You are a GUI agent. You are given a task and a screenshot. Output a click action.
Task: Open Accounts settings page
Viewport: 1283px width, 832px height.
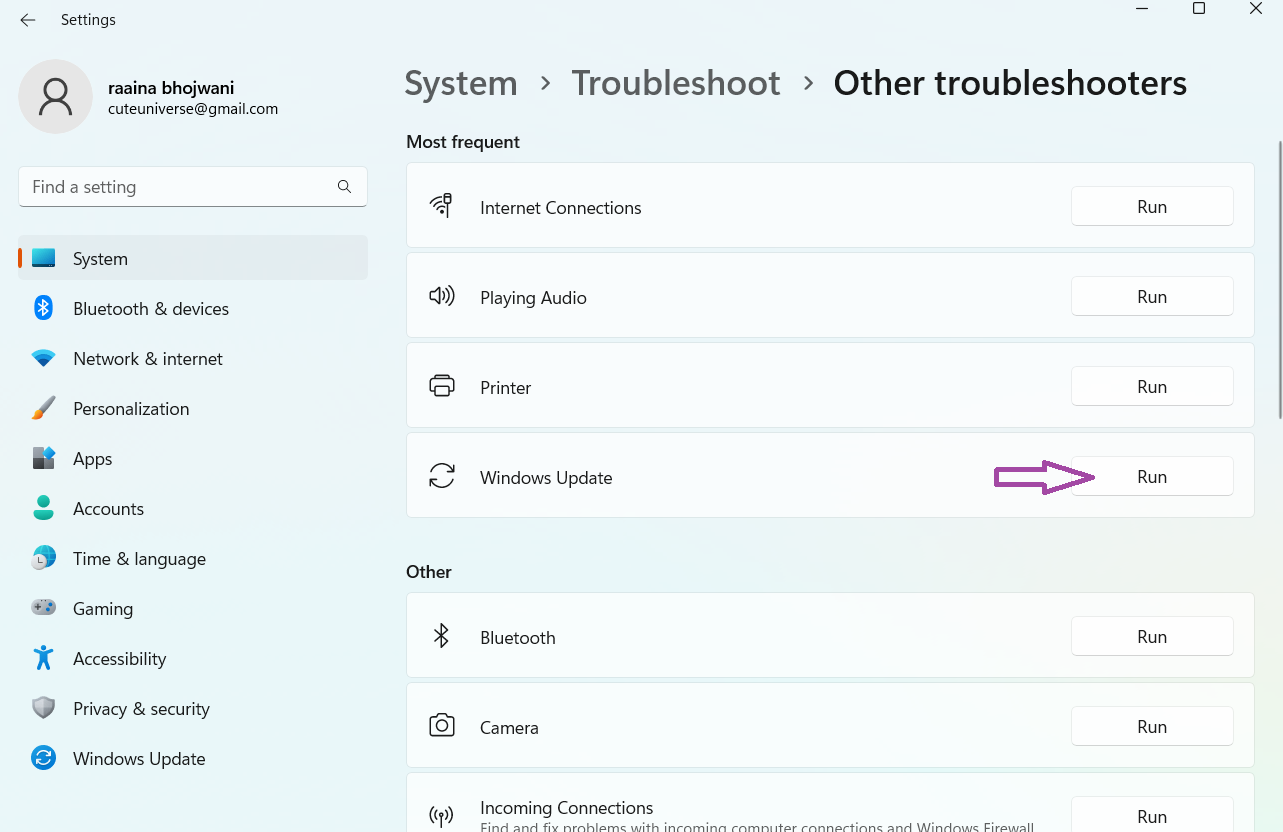point(108,509)
